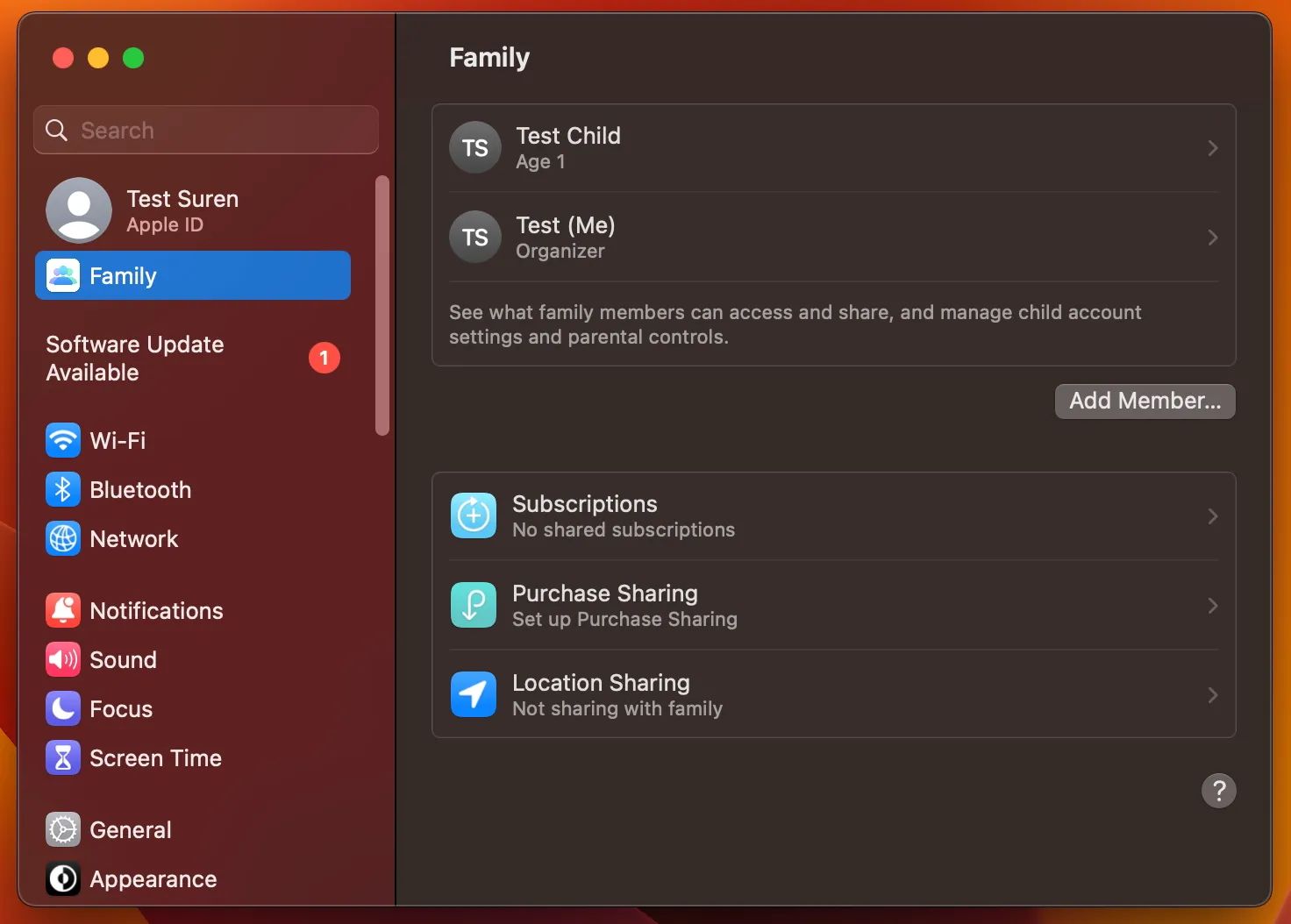Expand the Subscriptions section
This screenshot has height=924, width=1291.
pyautogui.click(x=833, y=516)
